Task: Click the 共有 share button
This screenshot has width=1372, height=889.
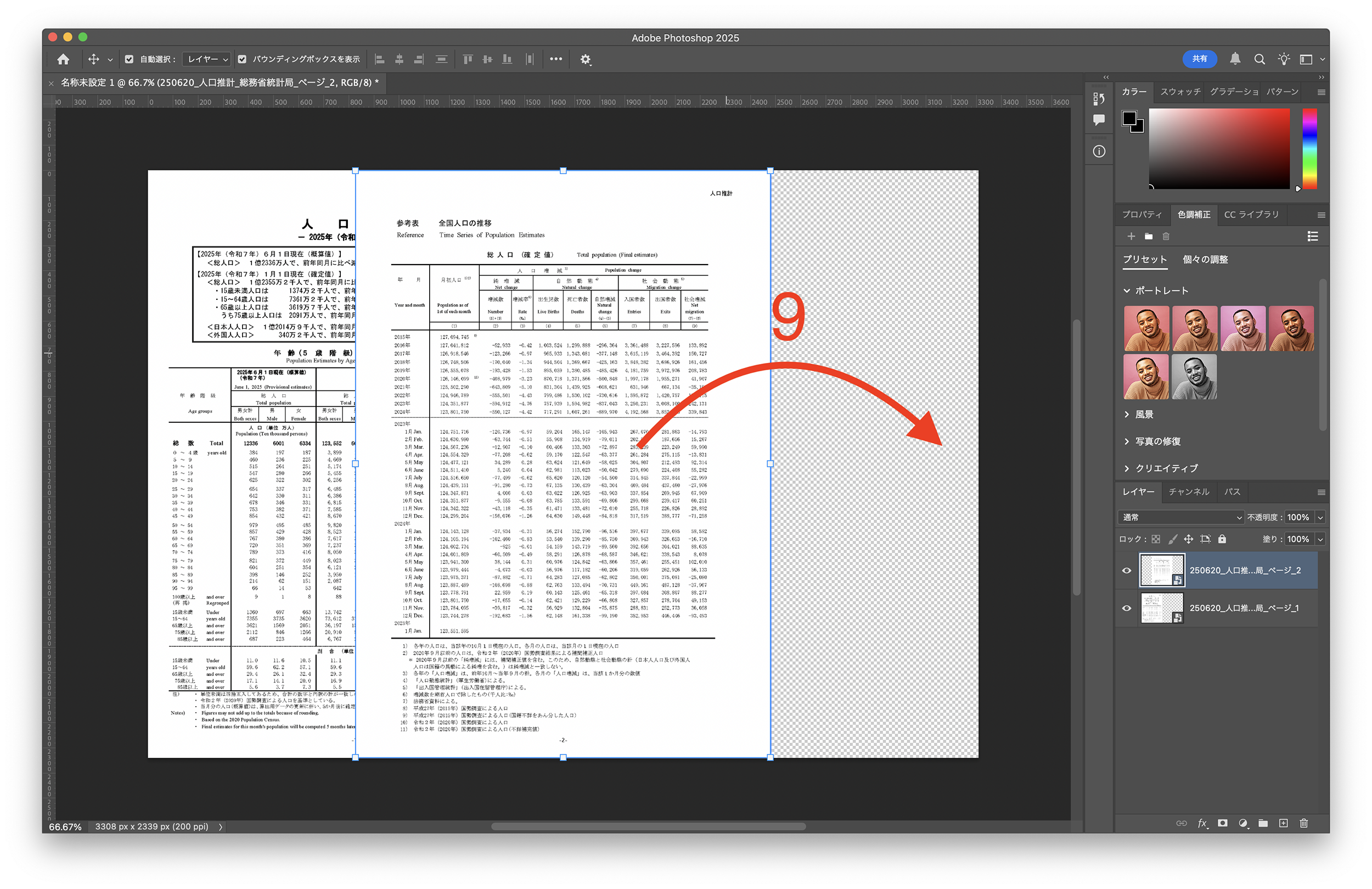Action: pyautogui.click(x=1200, y=59)
